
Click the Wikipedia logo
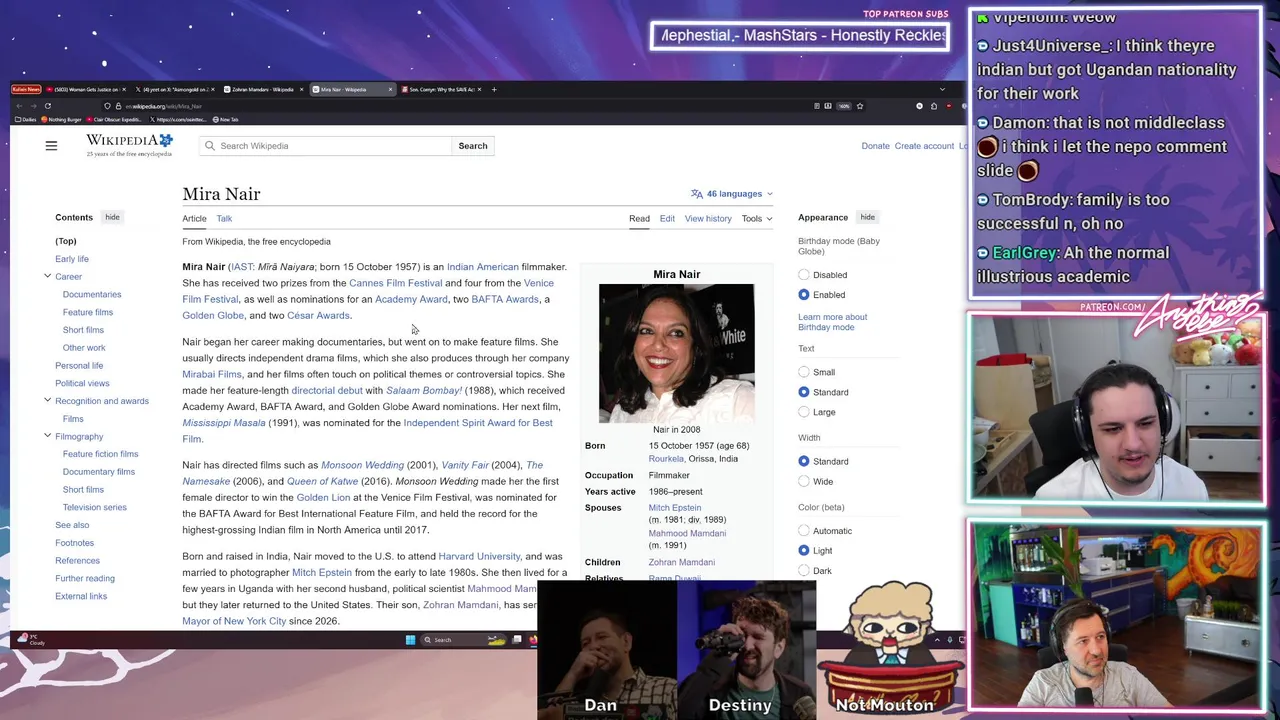point(129,145)
